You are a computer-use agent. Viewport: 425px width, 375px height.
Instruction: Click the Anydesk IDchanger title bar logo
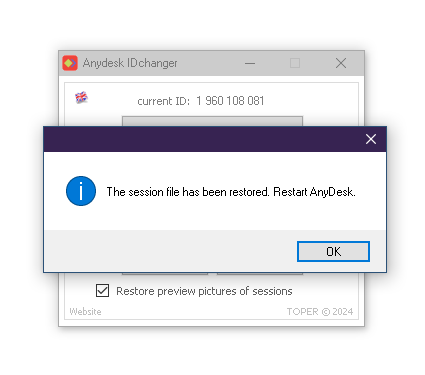coord(70,63)
